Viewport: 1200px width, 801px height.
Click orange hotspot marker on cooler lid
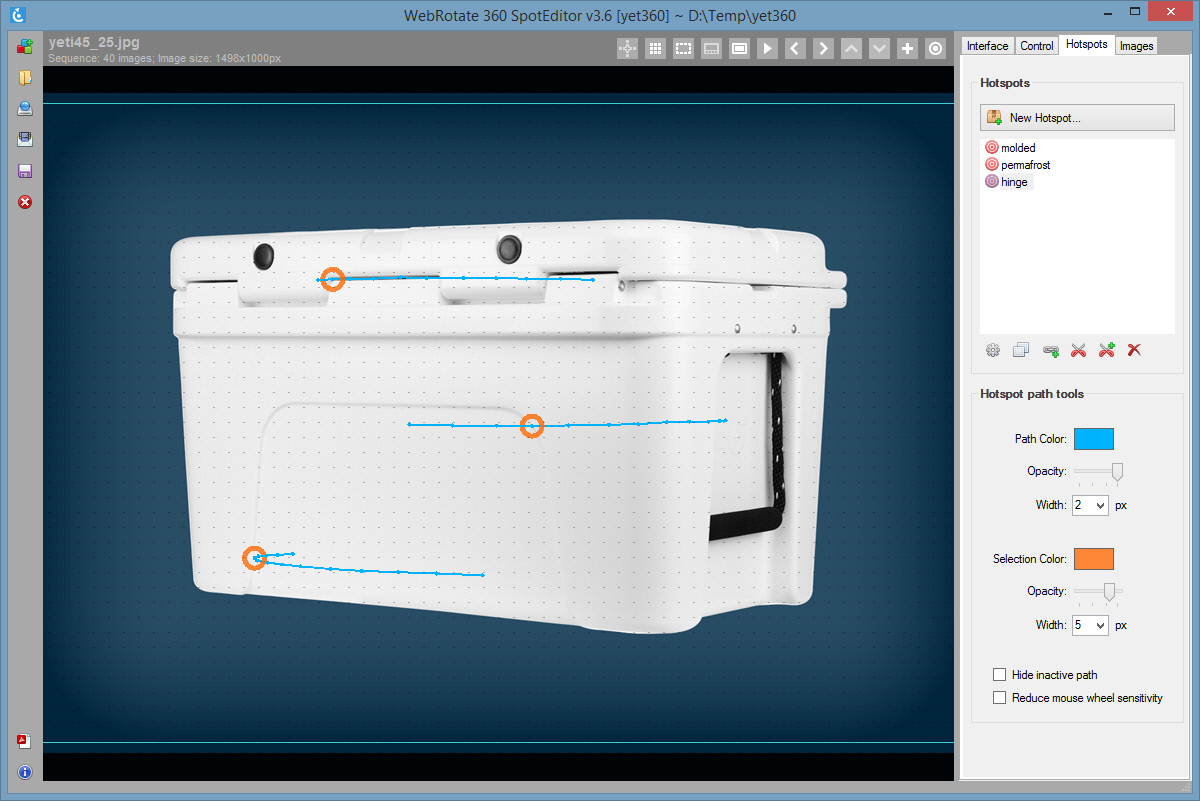coord(332,279)
